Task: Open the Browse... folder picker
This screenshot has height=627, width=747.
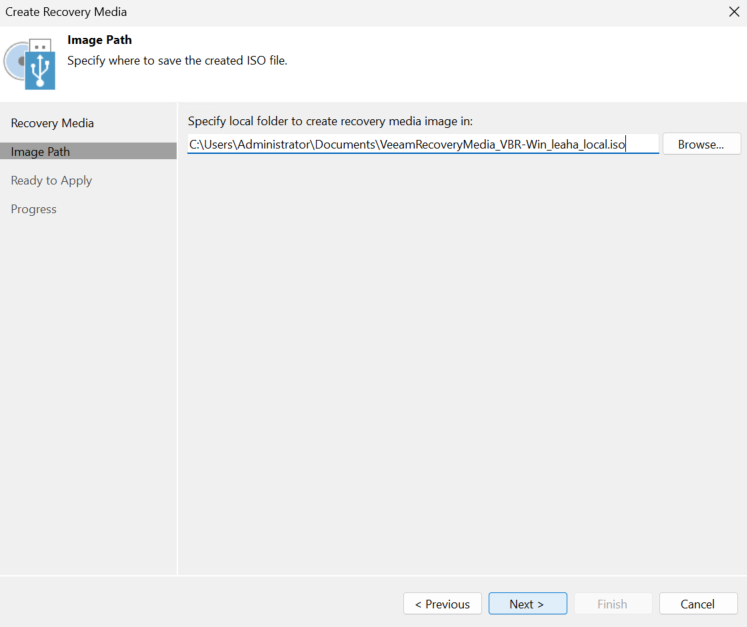Action: 701,144
